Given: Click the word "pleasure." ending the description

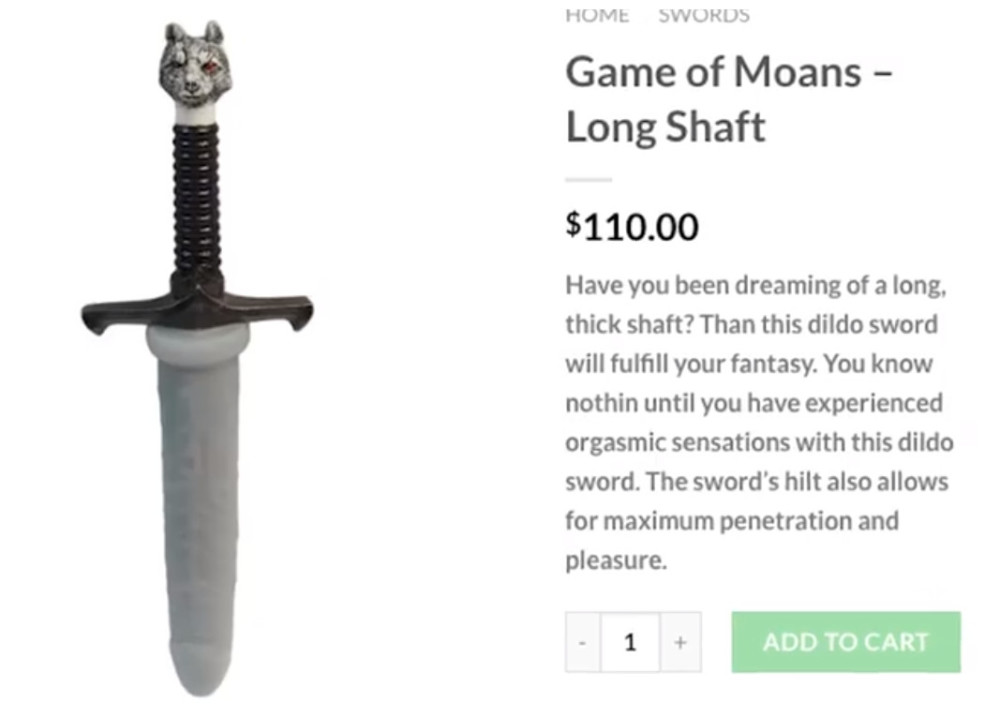Looking at the screenshot, I should click(616, 560).
